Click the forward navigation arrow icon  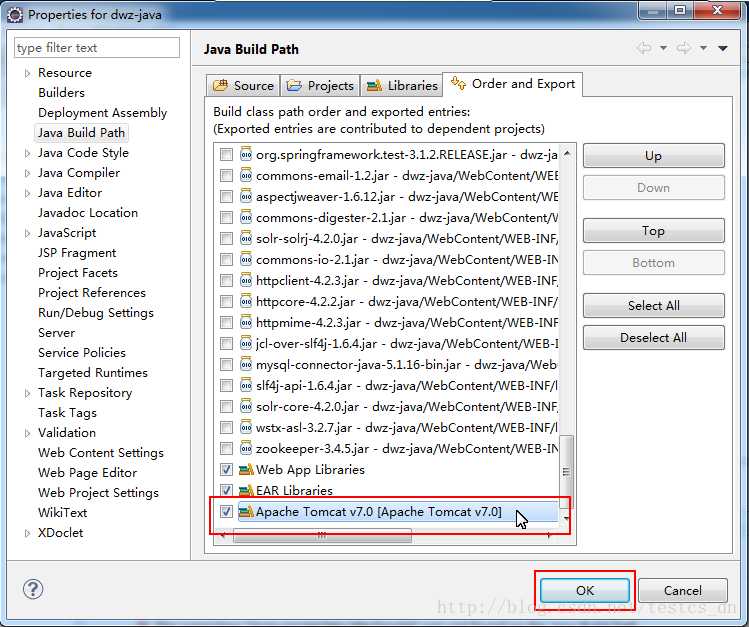684,48
